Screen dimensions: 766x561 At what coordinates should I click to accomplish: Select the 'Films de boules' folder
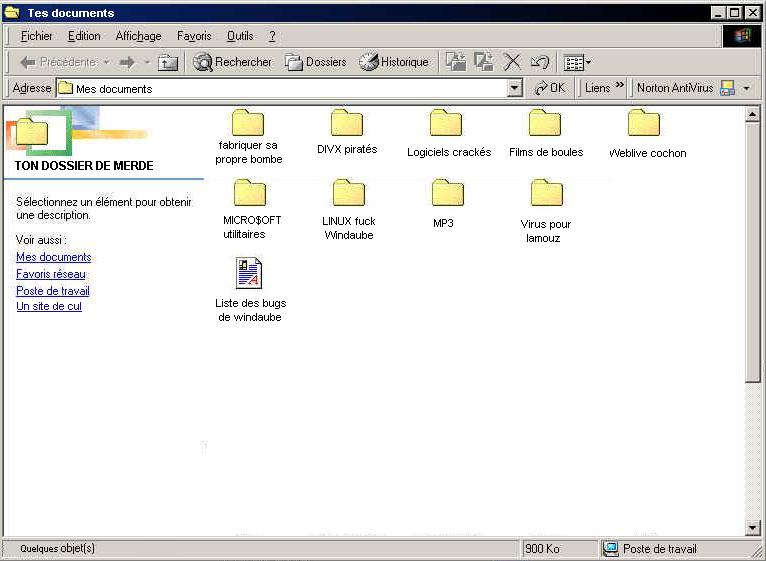pos(546,133)
